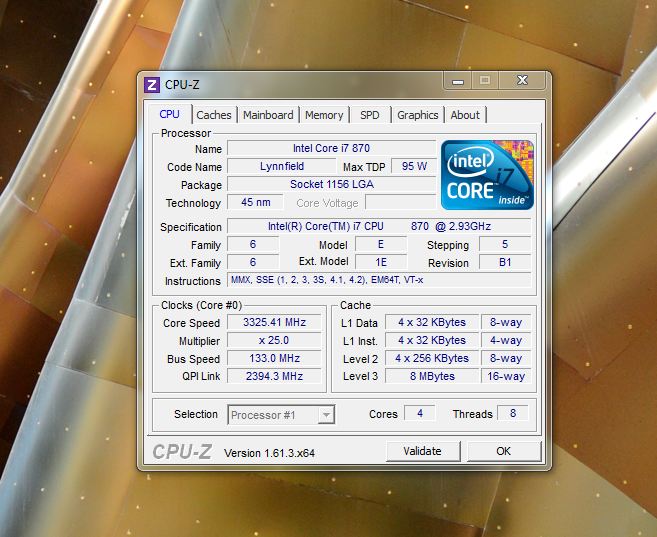Click Level 3 size 8 MBytes
Image resolution: width=657 pixels, height=537 pixels.
[432, 376]
